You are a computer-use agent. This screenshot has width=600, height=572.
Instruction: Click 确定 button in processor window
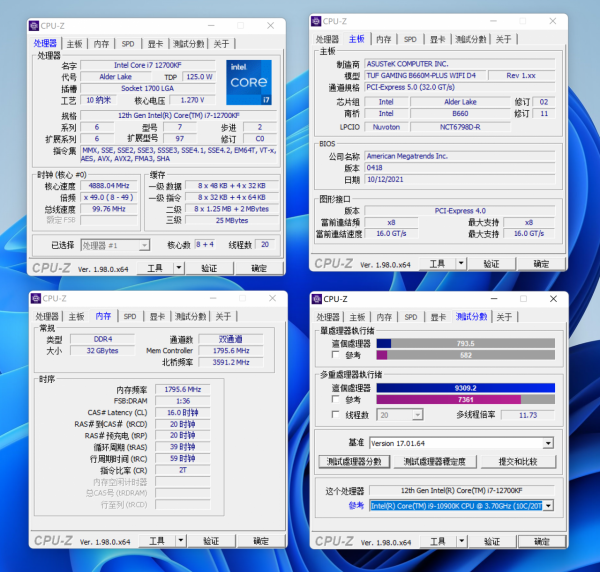[259, 268]
